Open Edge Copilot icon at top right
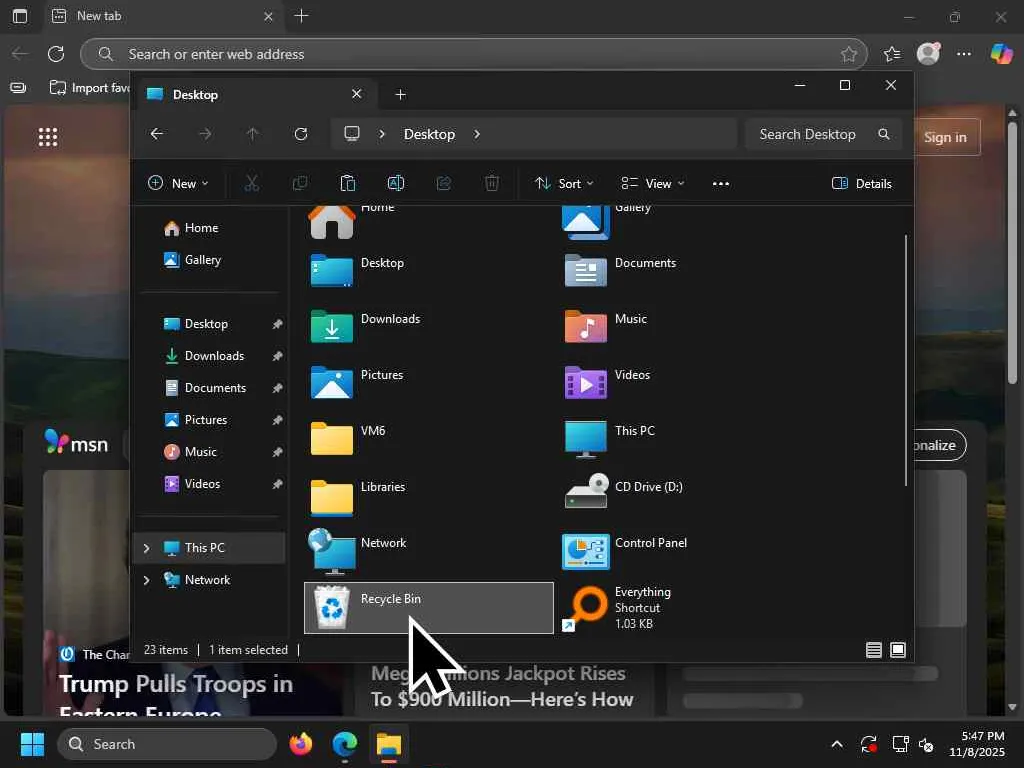The image size is (1024, 768). click(x=1000, y=54)
